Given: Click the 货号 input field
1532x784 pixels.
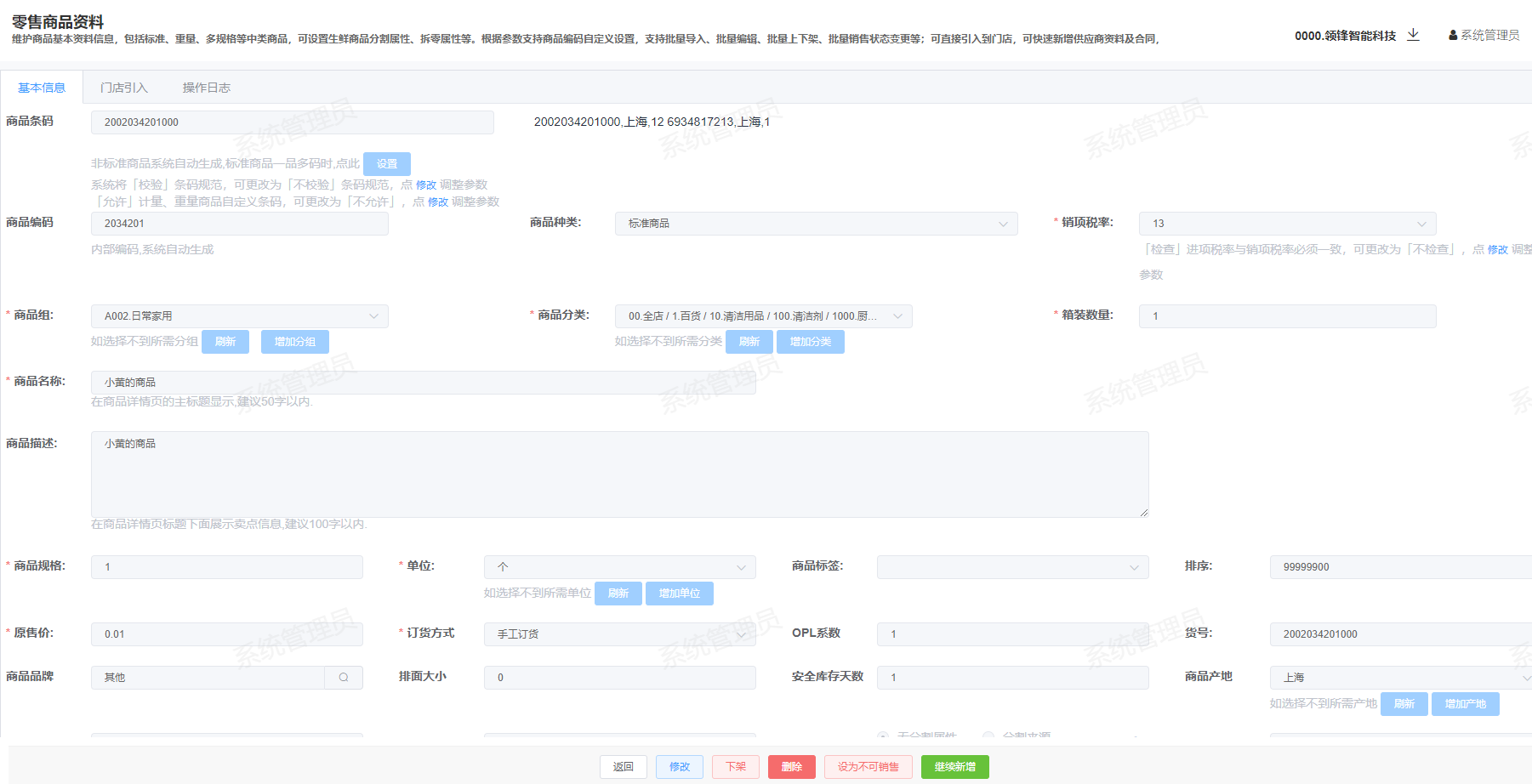Looking at the screenshot, I should coord(1401,634).
